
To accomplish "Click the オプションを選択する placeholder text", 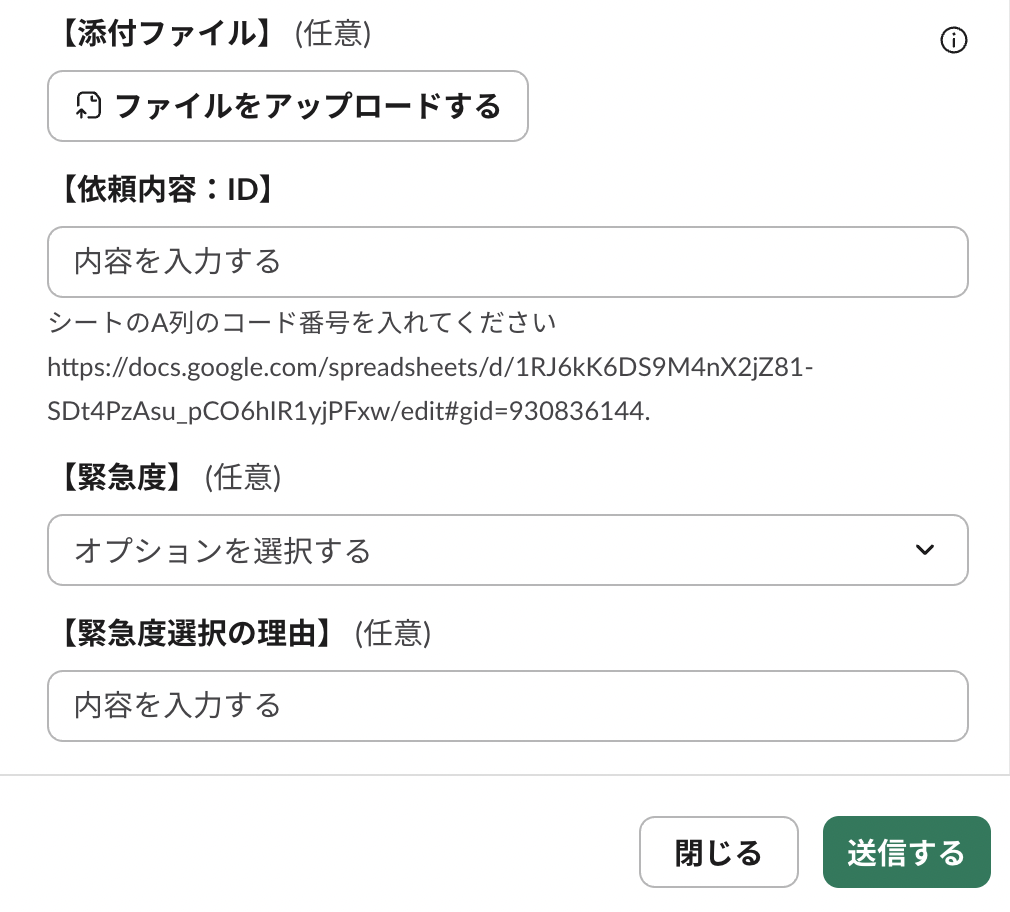I will tap(223, 550).
